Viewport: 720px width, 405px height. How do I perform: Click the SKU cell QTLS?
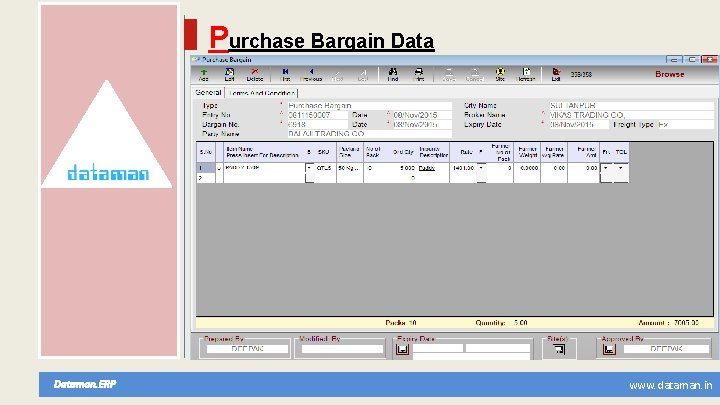pyautogui.click(x=326, y=168)
